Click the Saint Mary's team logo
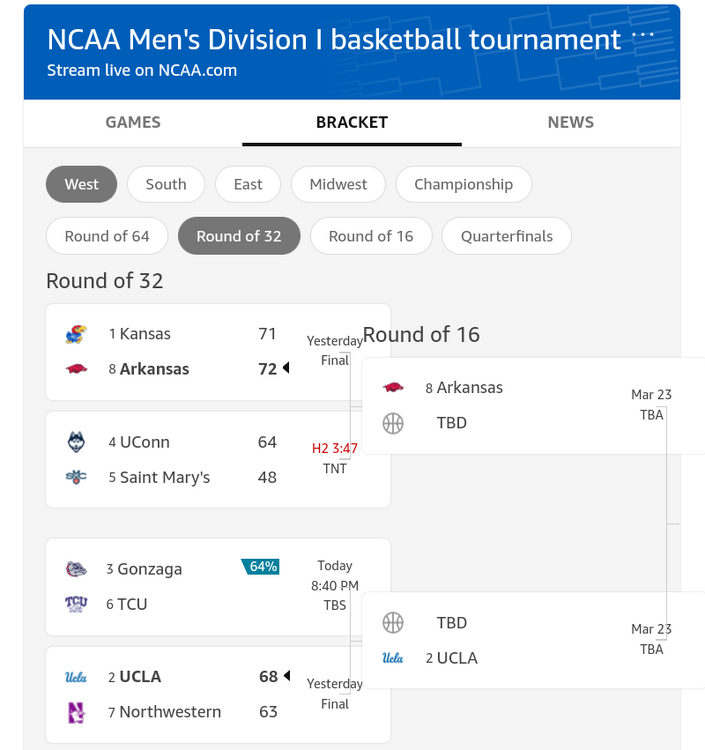This screenshot has width=705, height=750. click(76, 477)
